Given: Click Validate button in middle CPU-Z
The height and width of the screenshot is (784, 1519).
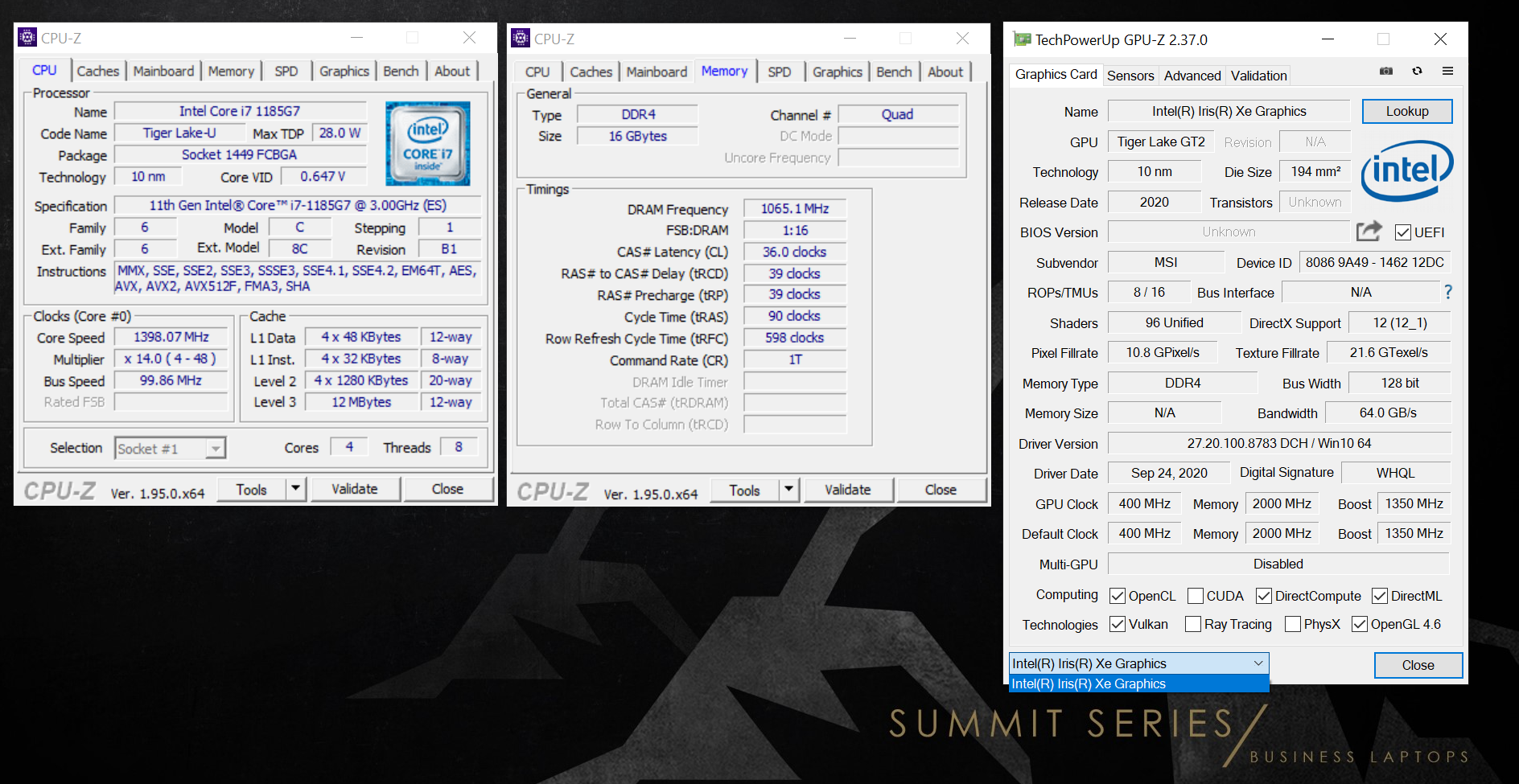Looking at the screenshot, I should pos(847,490).
